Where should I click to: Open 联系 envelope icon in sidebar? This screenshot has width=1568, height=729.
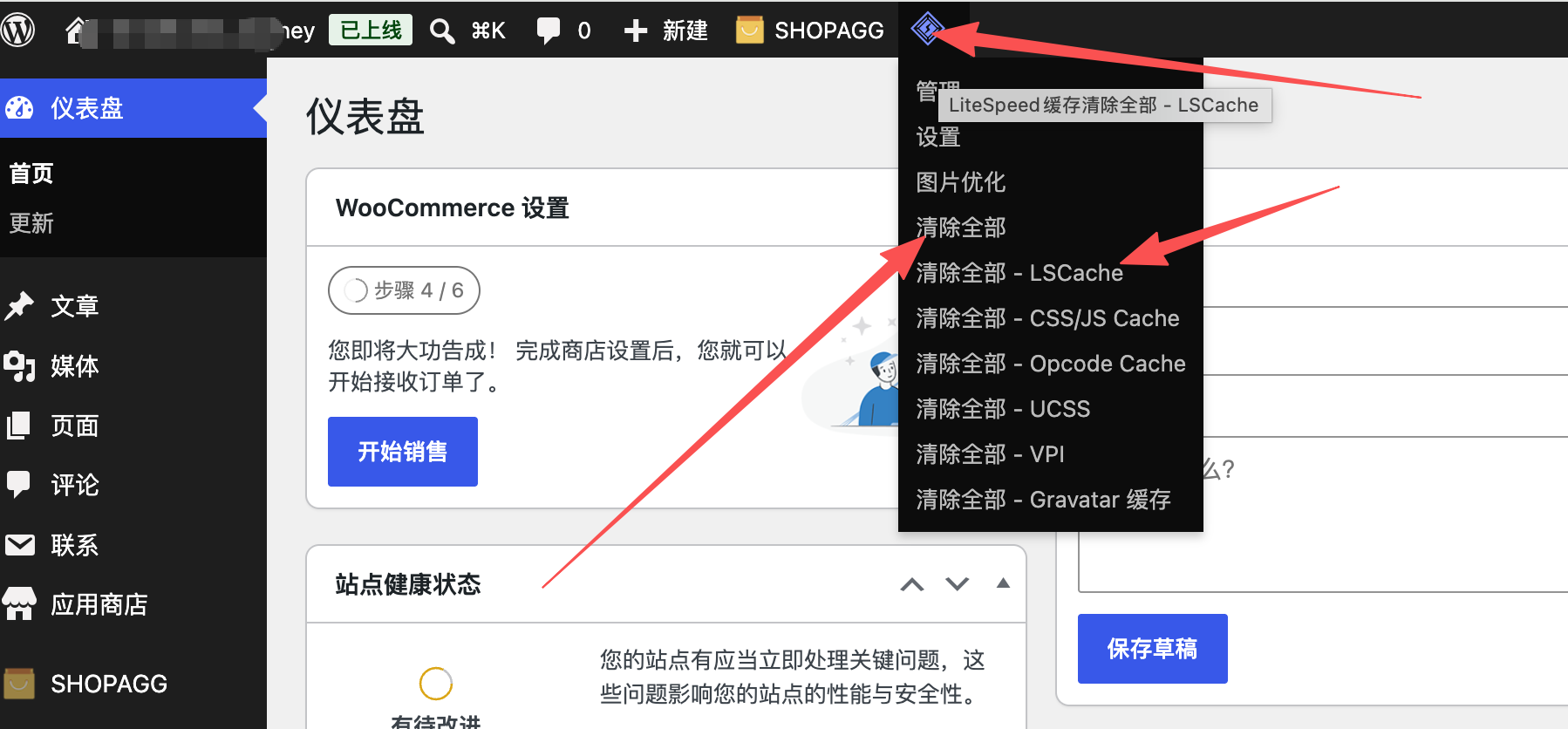tap(19, 545)
